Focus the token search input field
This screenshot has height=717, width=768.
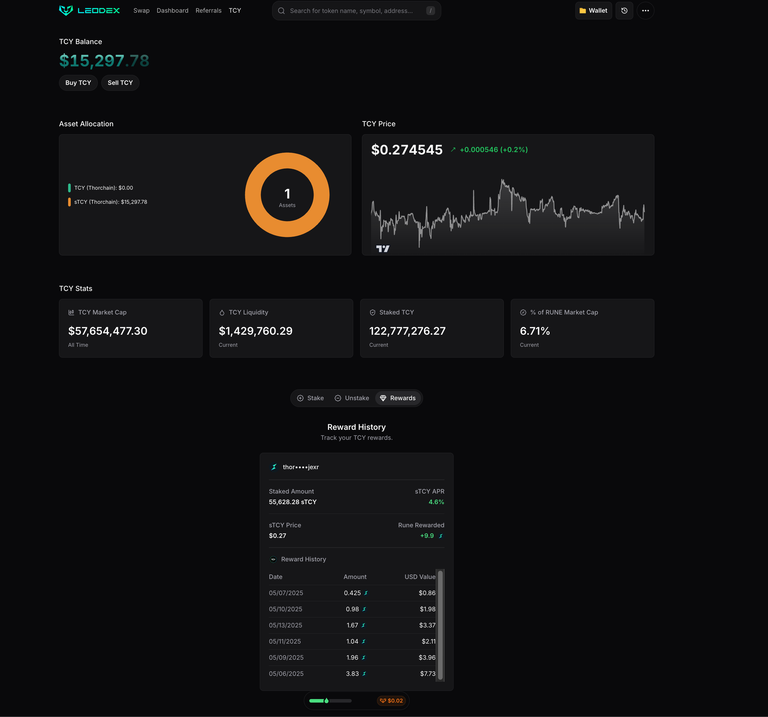357,11
